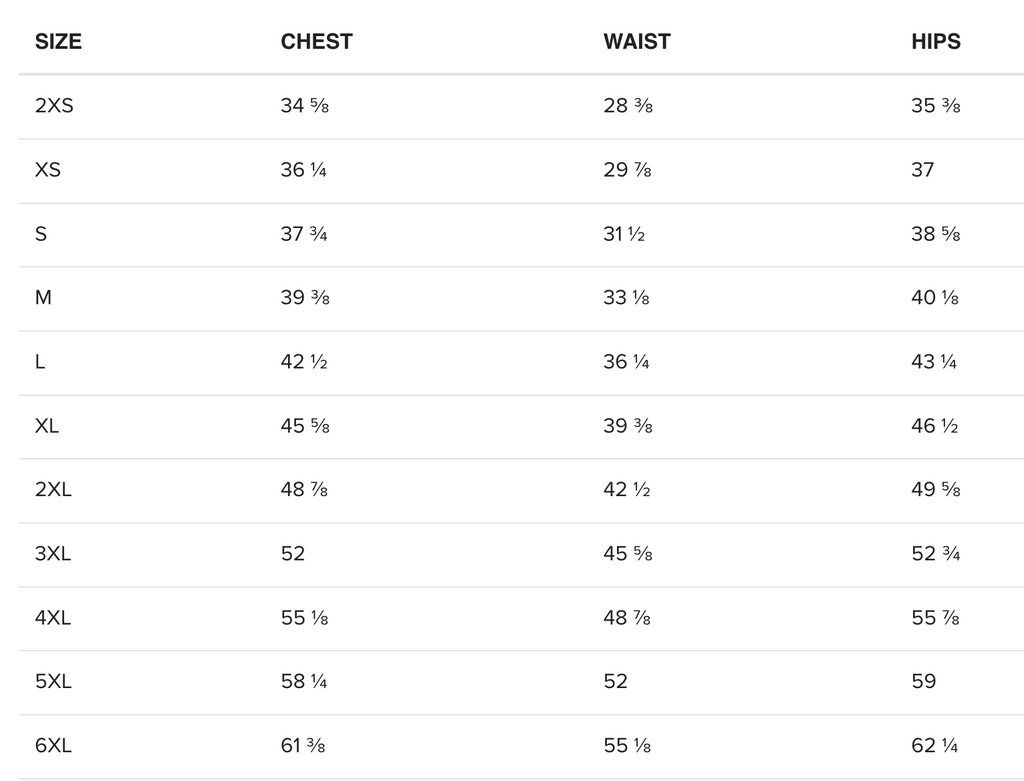
Task: Click the hips value 59 for 5XL
Action: (x=923, y=682)
